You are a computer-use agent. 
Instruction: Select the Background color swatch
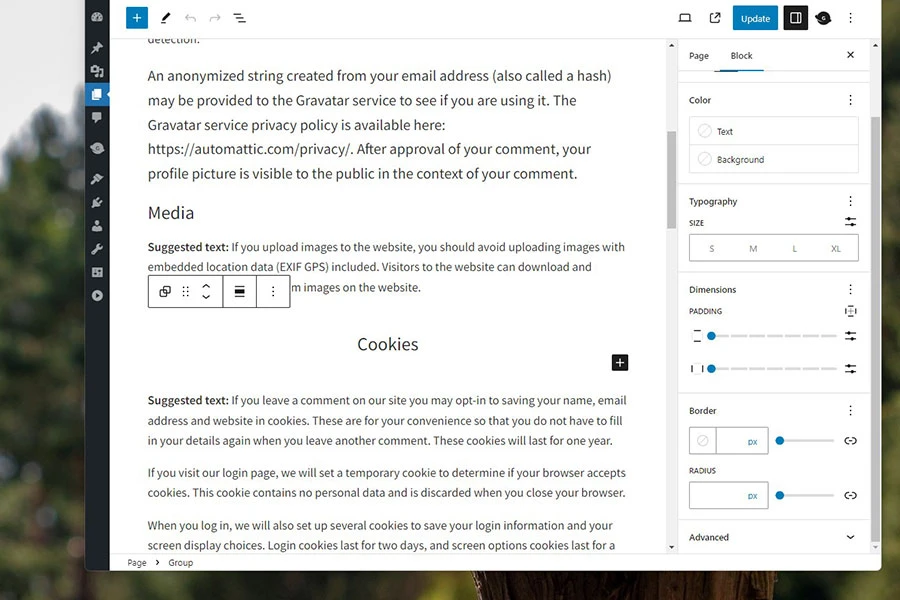point(775,158)
